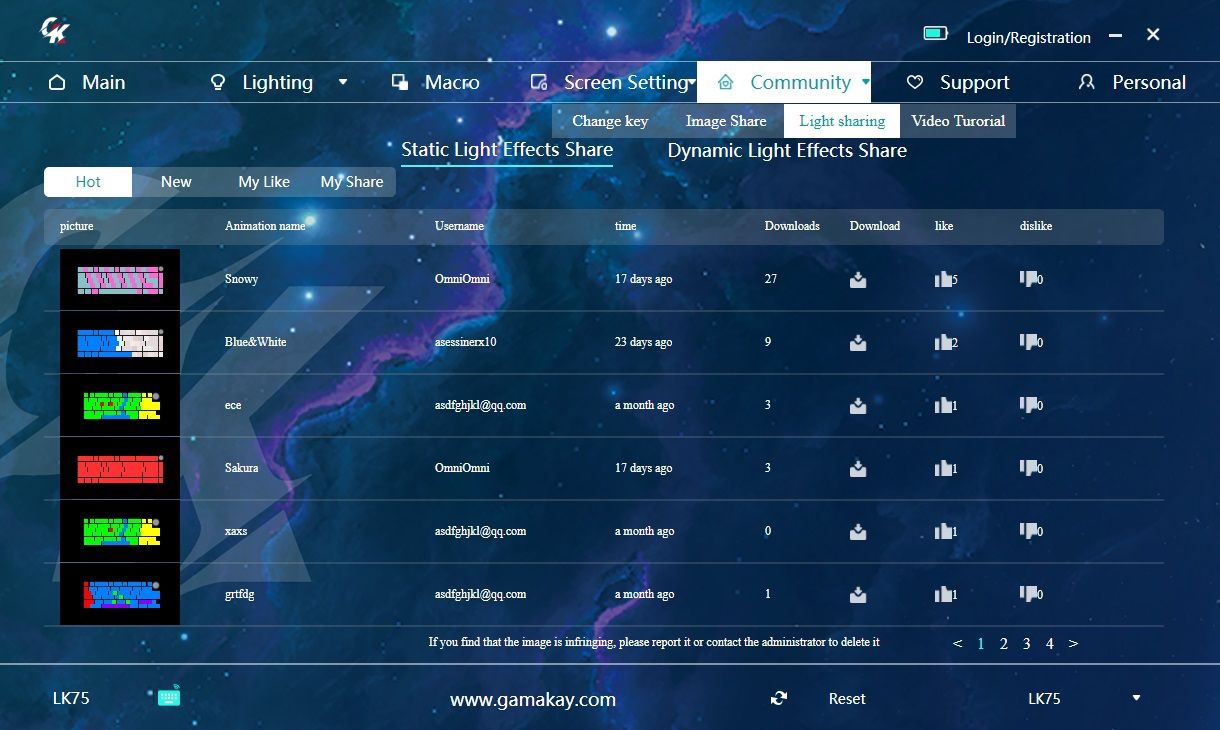
Task: Click the refresh icon next to Reset
Action: (779, 698)
